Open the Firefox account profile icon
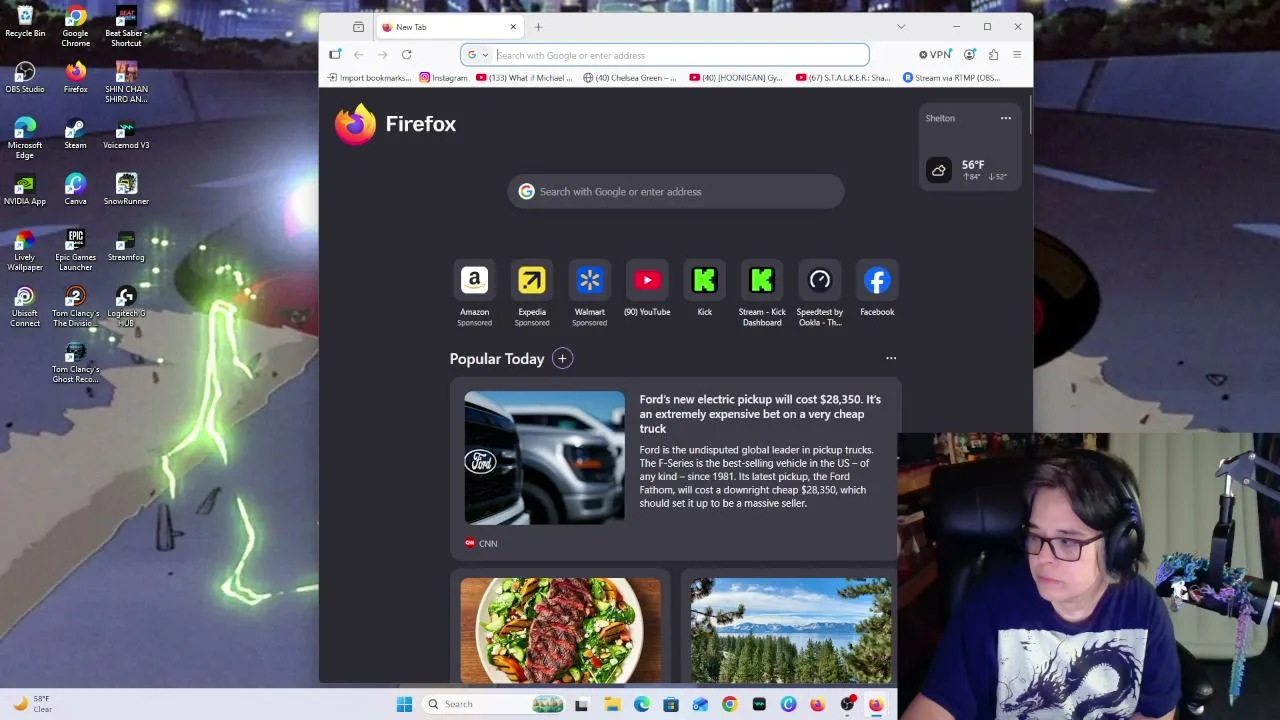The image size is (1280, 720). coord(969,55)
